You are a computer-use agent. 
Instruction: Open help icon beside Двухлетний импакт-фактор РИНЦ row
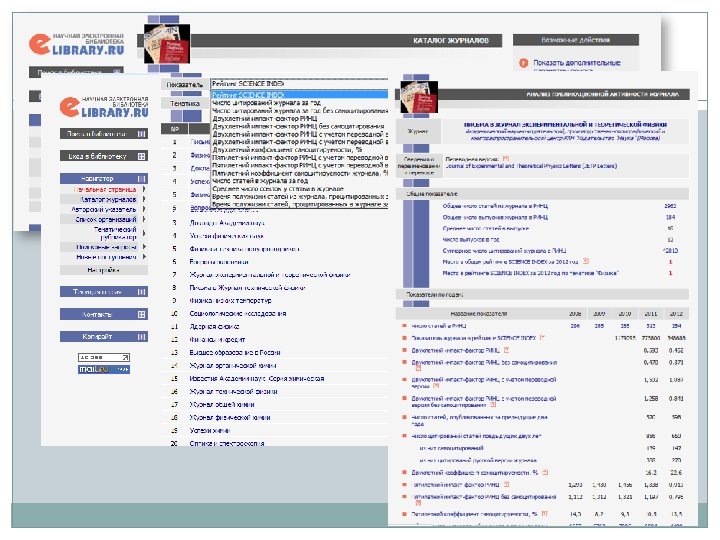(506, 350)
